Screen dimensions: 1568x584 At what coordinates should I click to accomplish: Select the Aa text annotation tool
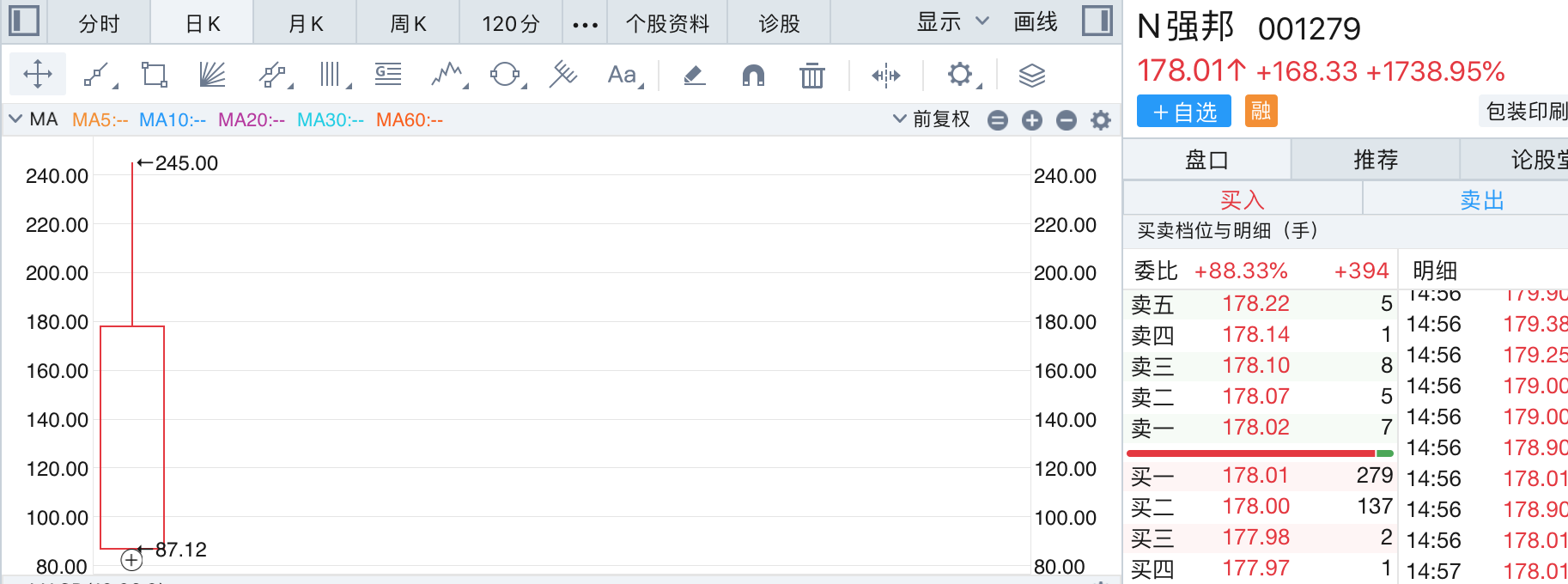(623, 76)
